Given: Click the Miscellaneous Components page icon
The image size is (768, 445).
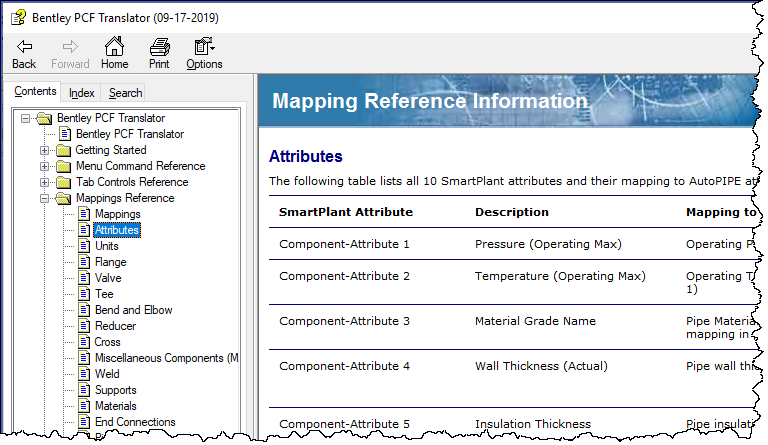Looking at the screenshot, I should pyautogui.click(x=84, y=358).
